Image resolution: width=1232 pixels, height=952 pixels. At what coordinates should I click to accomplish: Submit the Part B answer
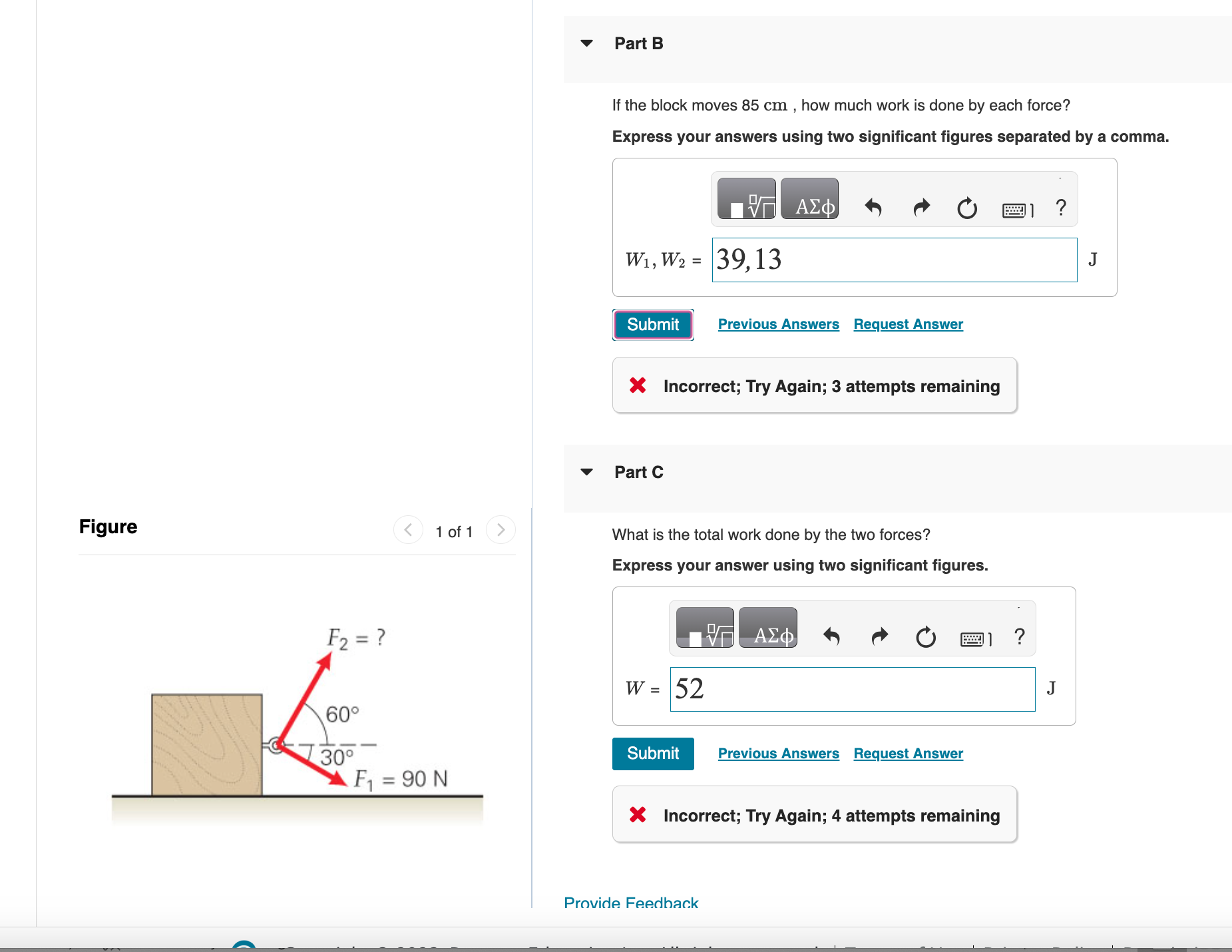pos(652,324)
